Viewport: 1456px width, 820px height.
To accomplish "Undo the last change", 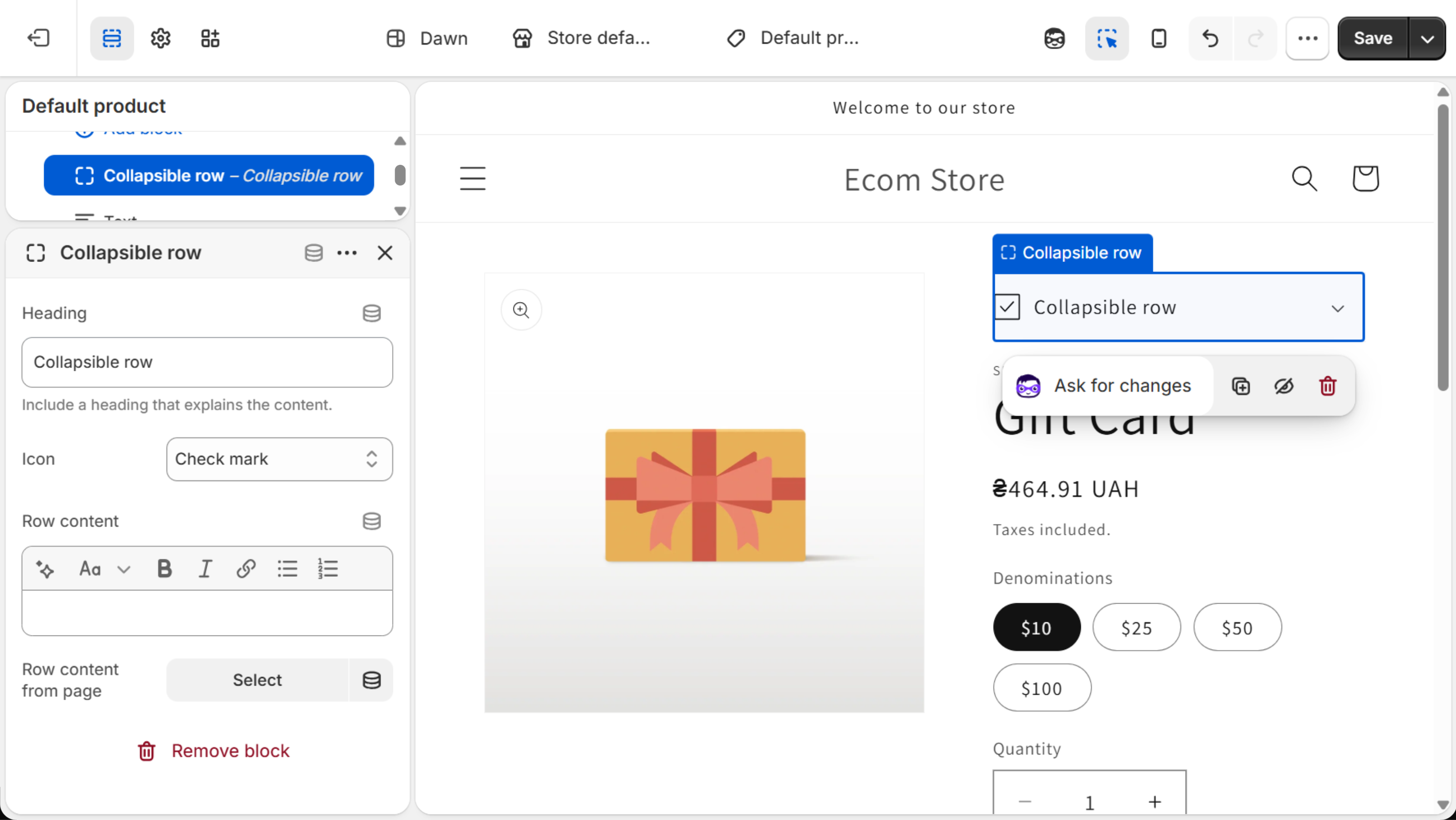I will coord(1211,38).
